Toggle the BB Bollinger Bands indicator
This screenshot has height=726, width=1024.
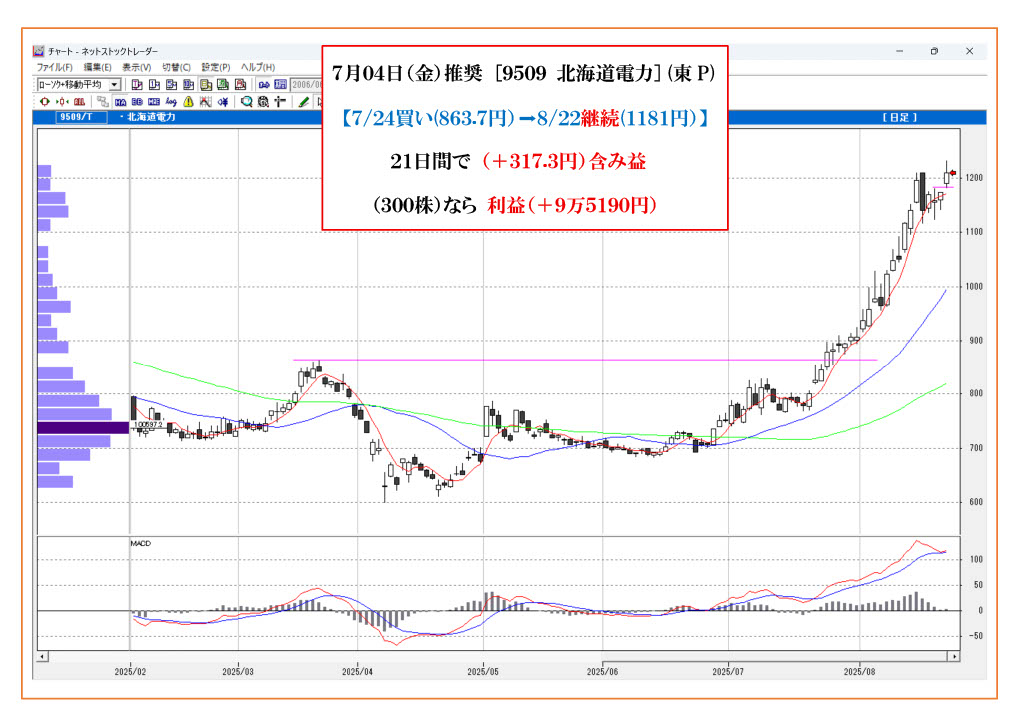coord(137,101)
